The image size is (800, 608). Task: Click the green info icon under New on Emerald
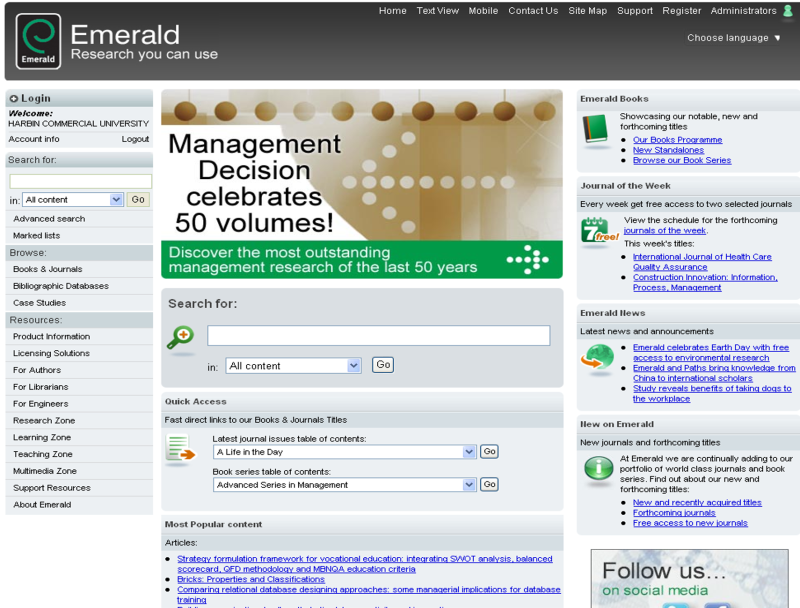[x=598, y=468]
